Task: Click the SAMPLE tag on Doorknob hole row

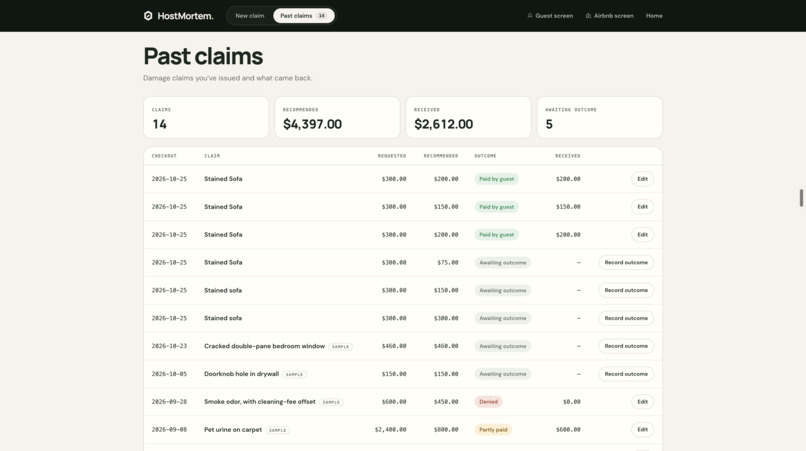Action: coord(294,374)
